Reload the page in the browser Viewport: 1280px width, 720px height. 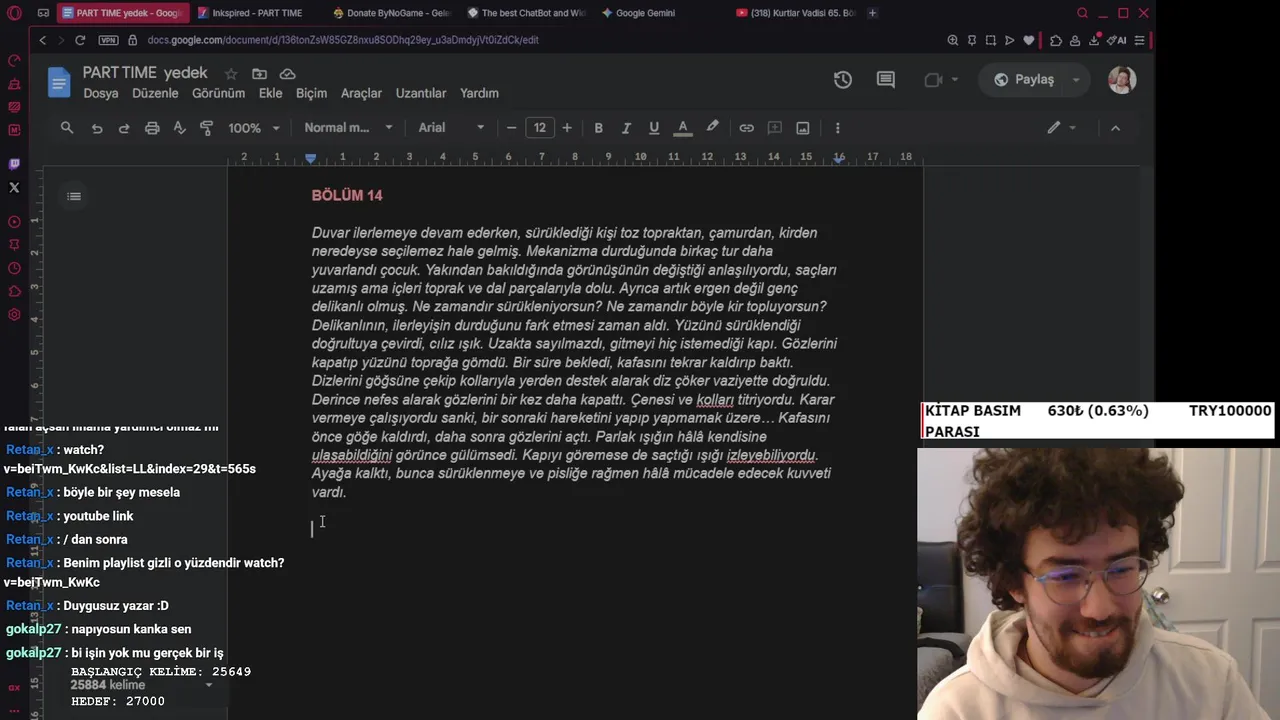tap(80, 40)
